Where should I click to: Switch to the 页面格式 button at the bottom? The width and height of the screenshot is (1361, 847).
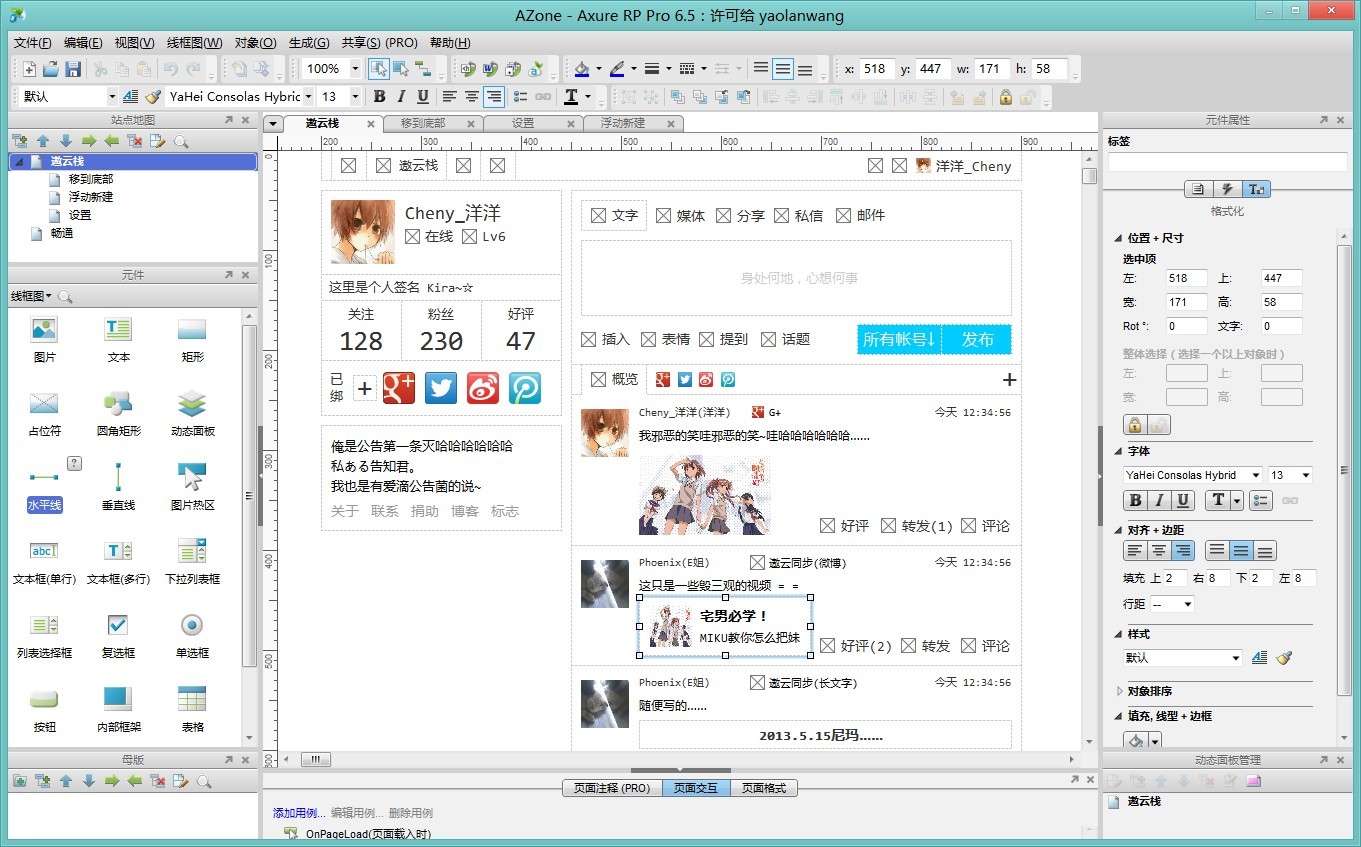pos(763,788)
